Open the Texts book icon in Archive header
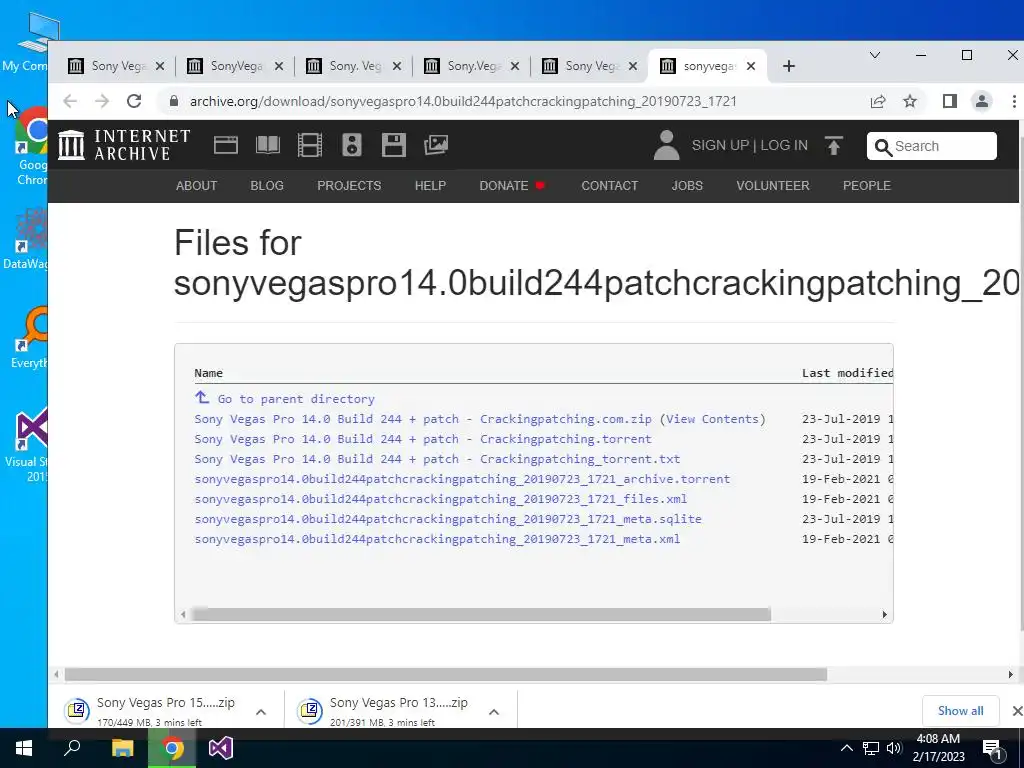 [x=268, y=144]
